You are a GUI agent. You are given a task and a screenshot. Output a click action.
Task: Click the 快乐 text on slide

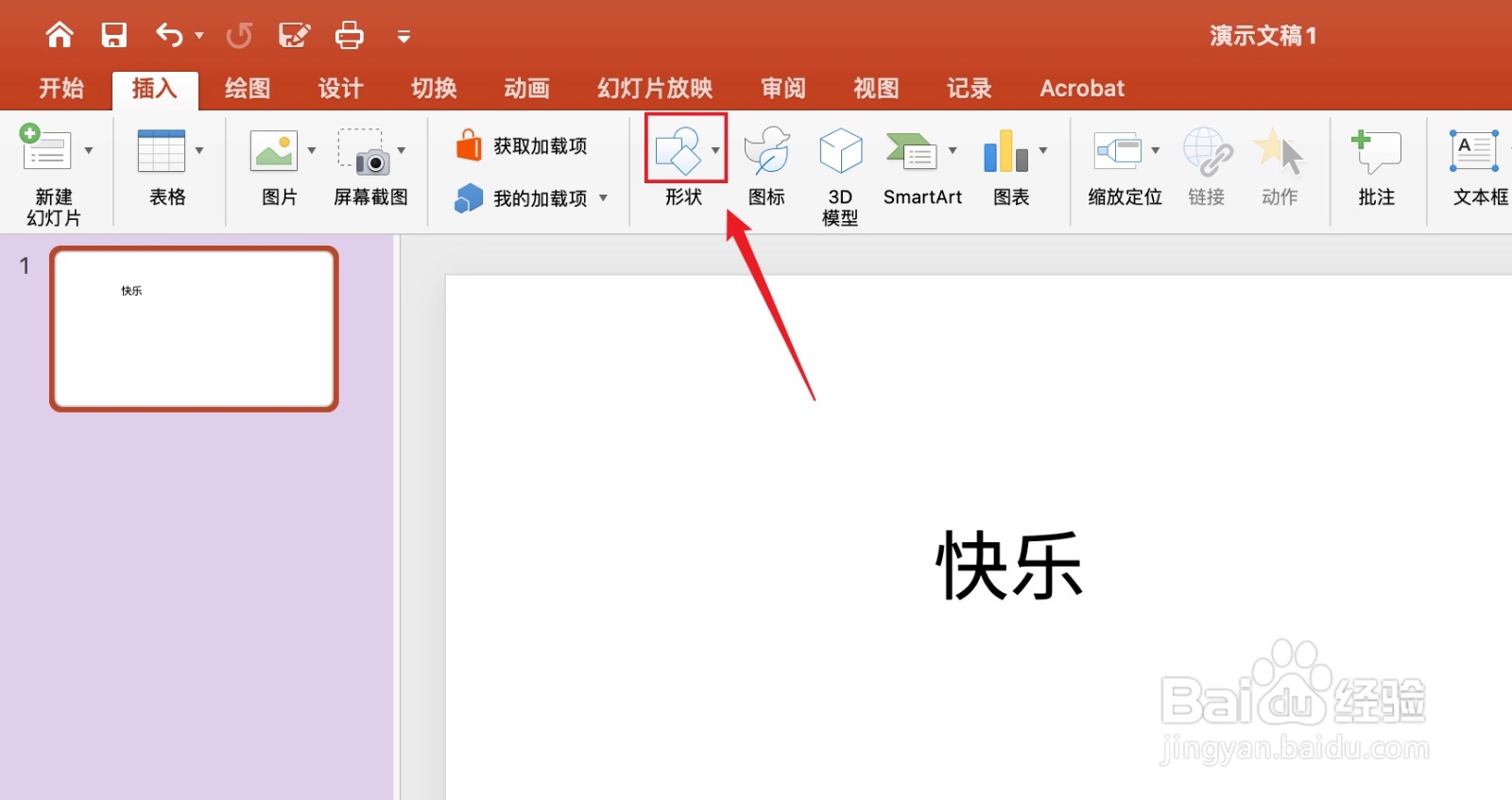tap(1009, 565)
